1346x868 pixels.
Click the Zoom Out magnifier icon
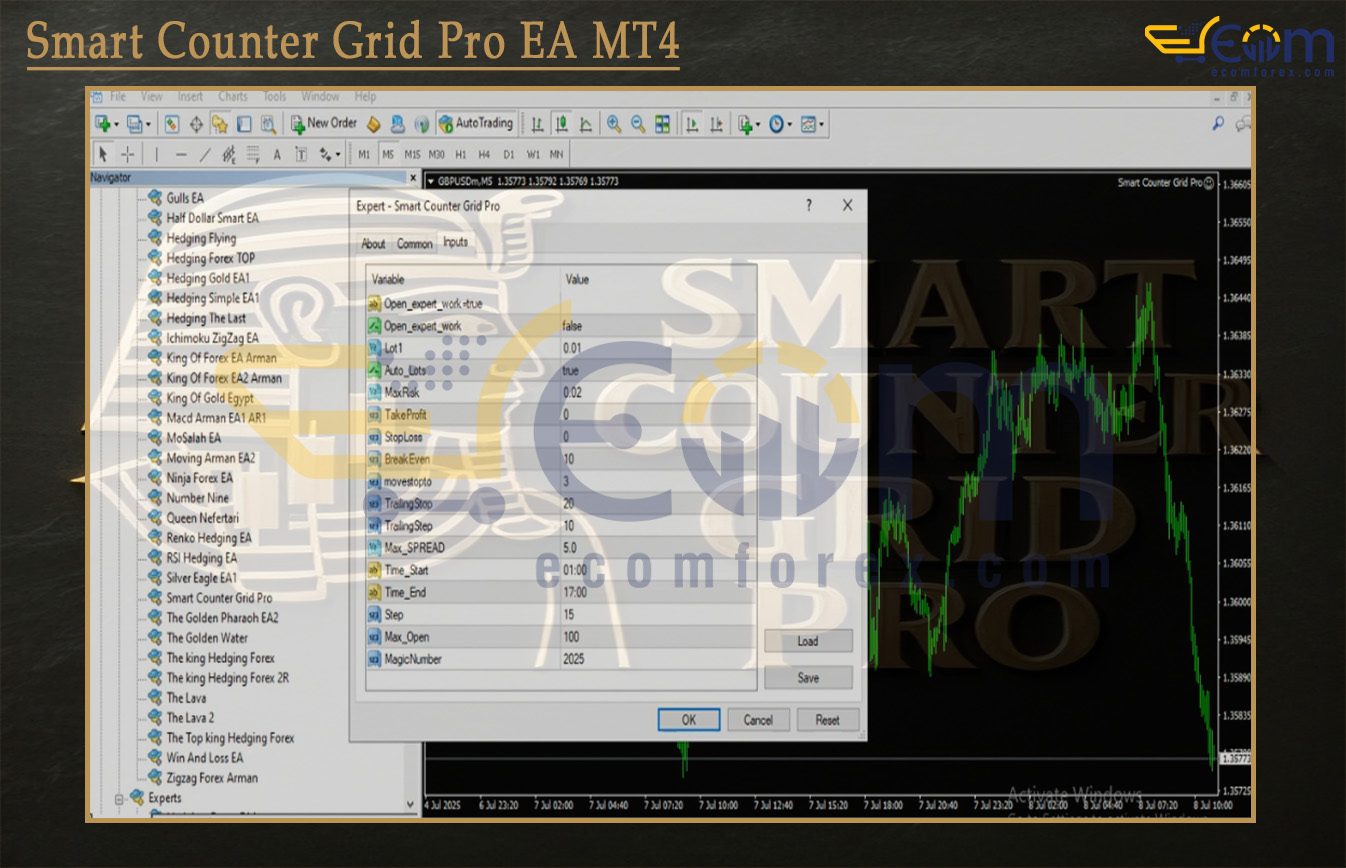tap(638, 124)
